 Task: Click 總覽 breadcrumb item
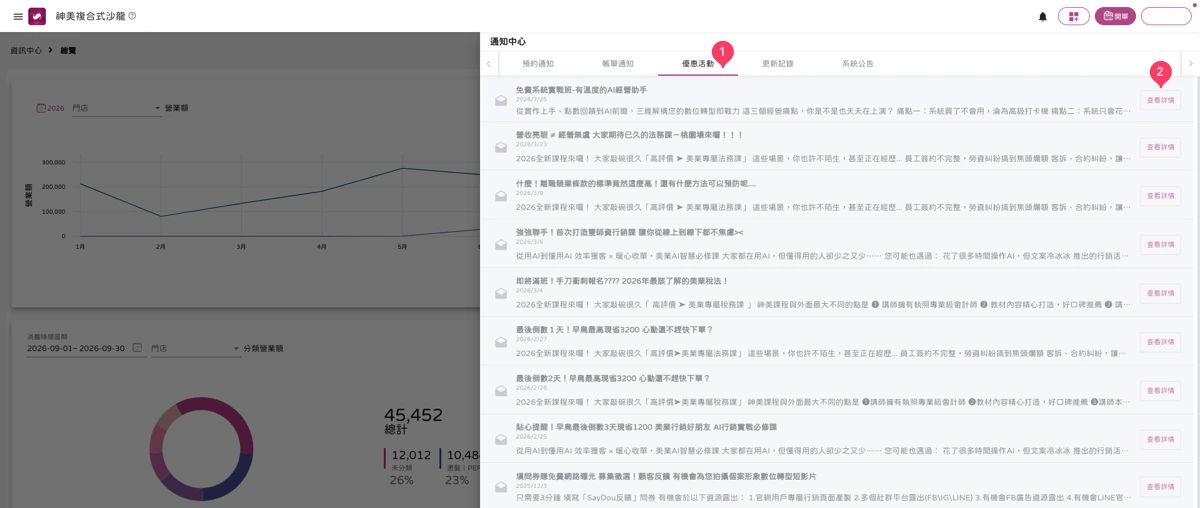point(68,50)
